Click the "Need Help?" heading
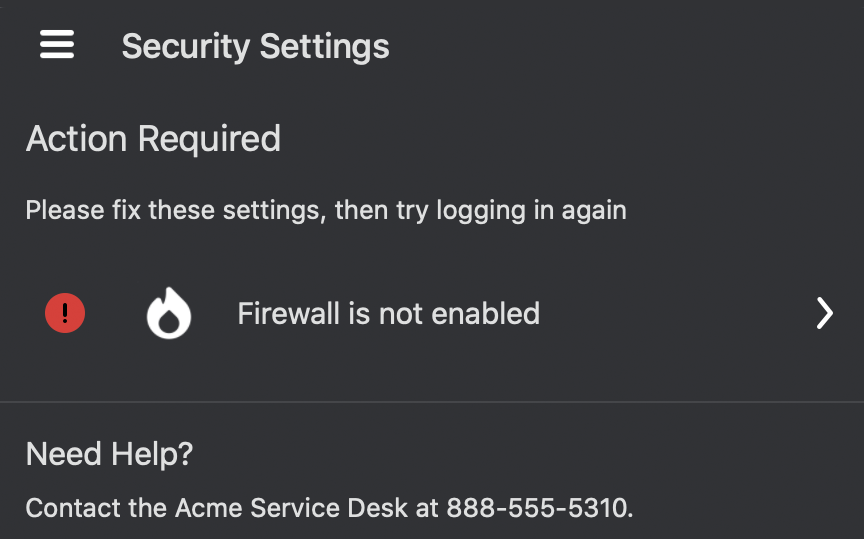Viewport: 864px width, 539px height. click(109, 454)
